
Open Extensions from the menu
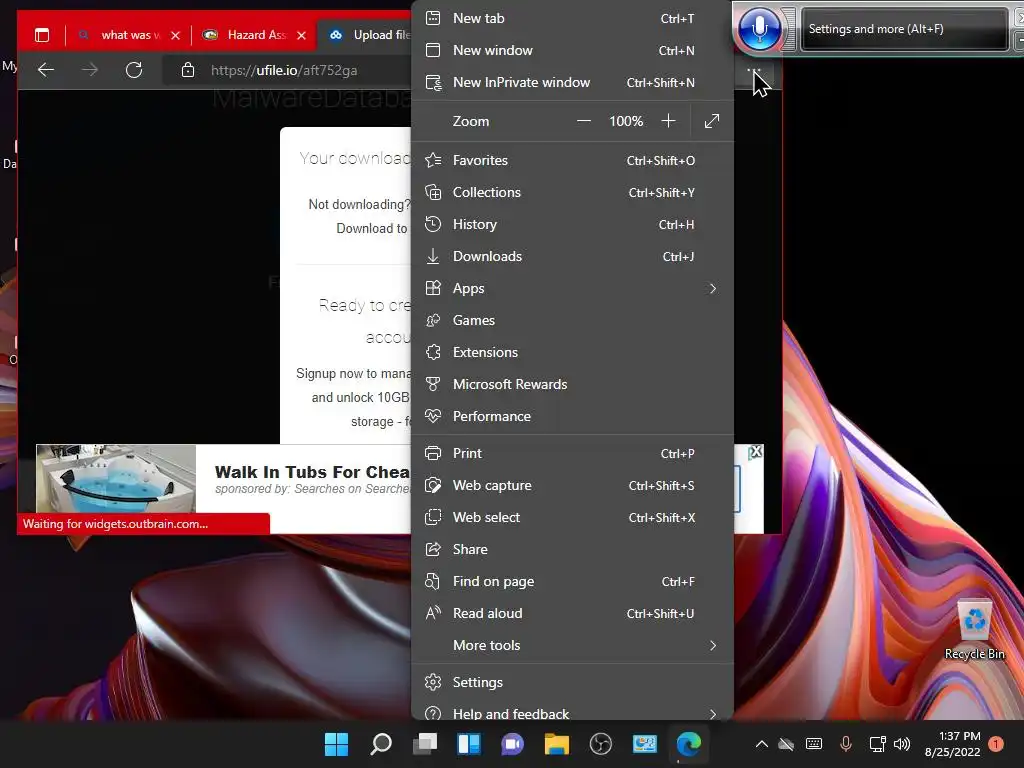click(x=572, y=352)
